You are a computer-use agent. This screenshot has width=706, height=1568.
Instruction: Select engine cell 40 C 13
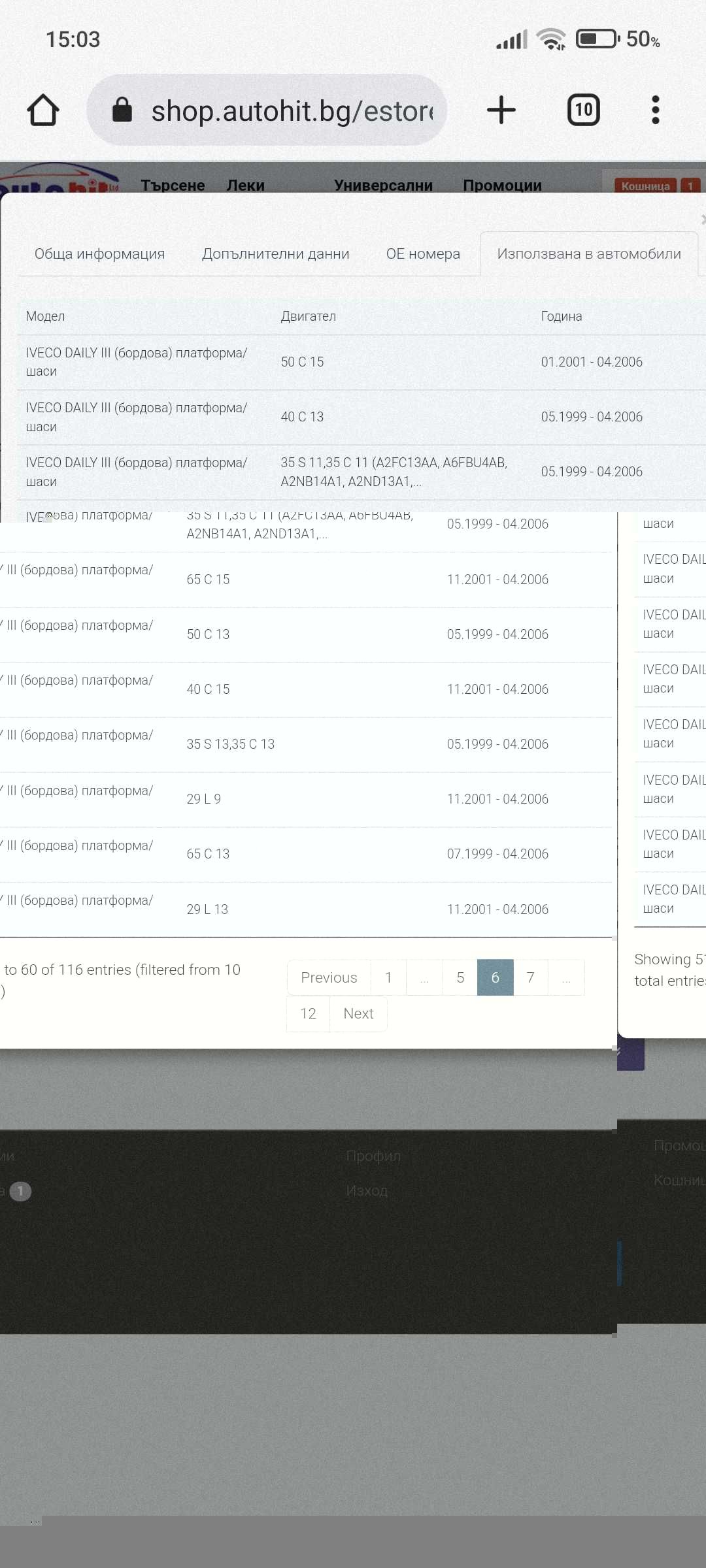[x=302, y=417]
